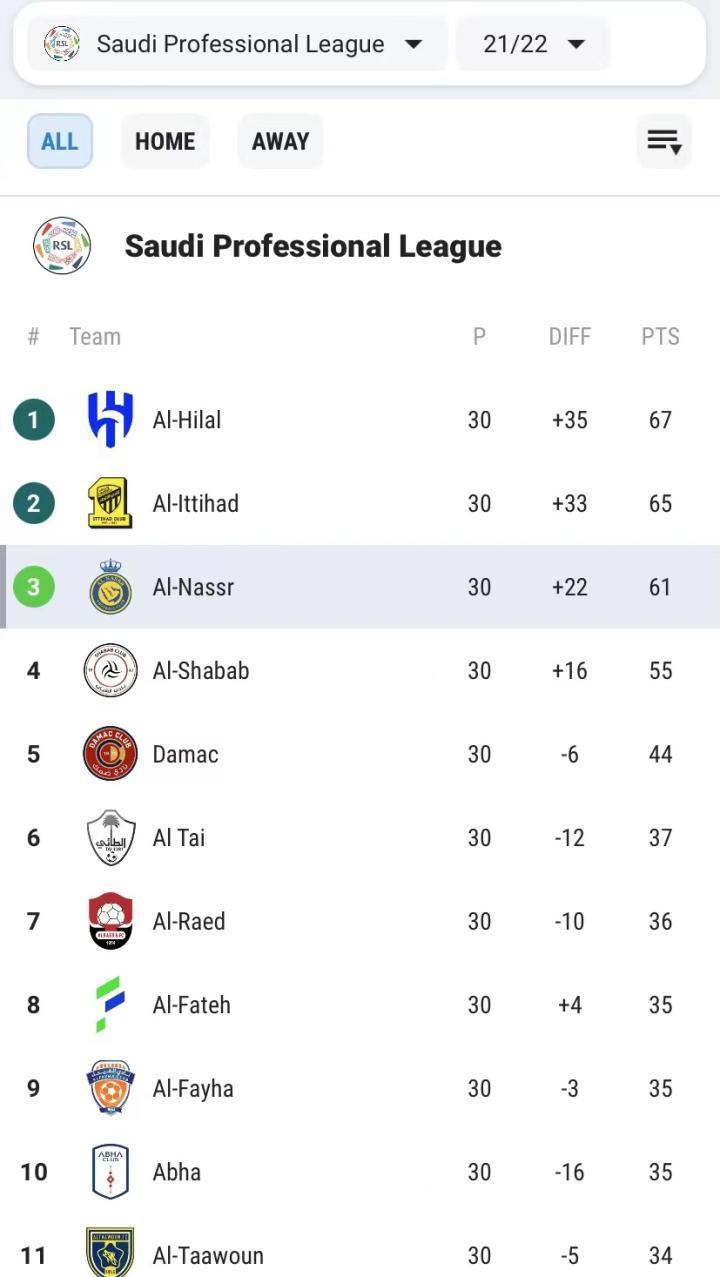Tap the Al-Fateh club logo
This screenshot has height=1277, width=720.
point(110,1005)
